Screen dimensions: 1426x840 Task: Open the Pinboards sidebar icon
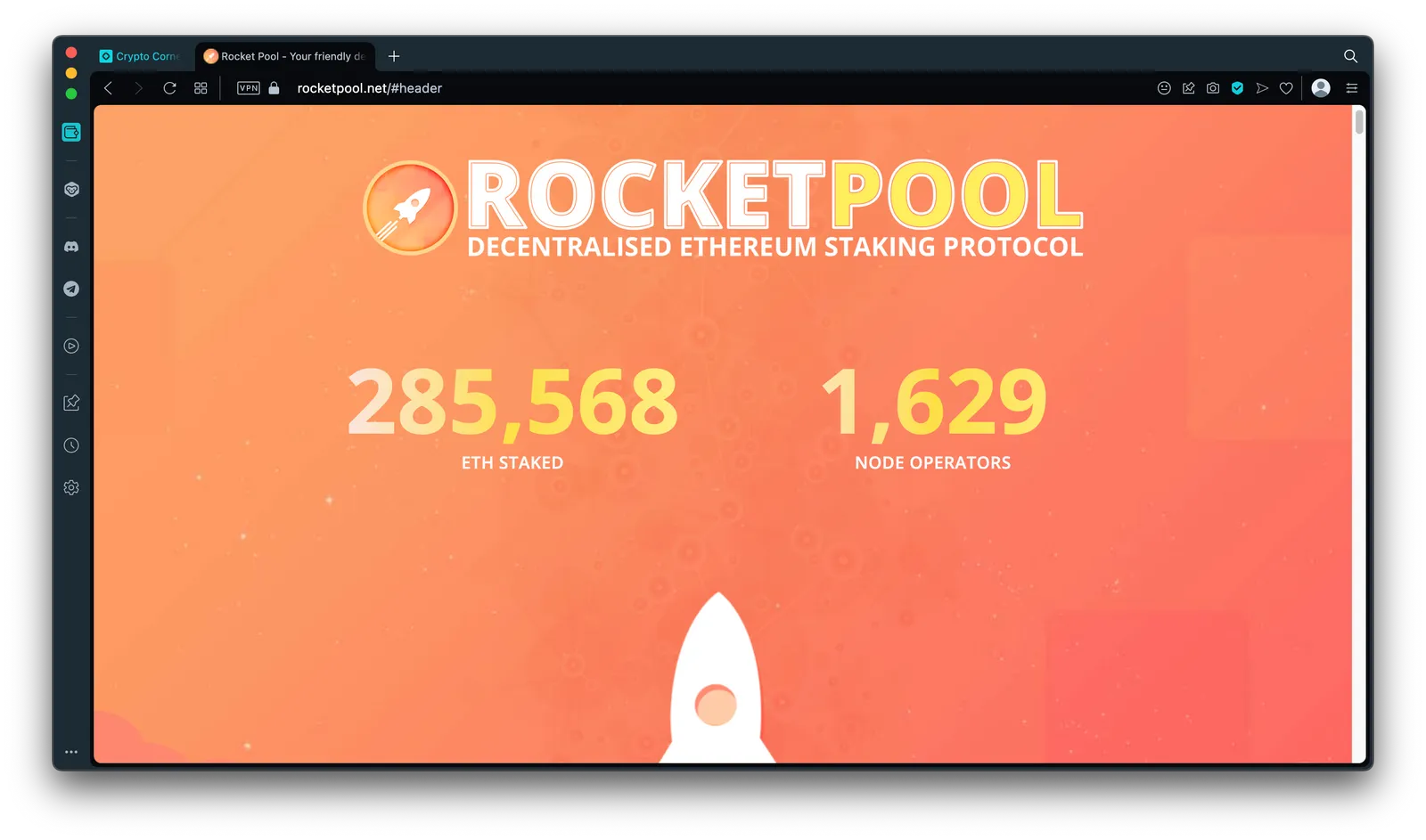click(x=71, y=403)
